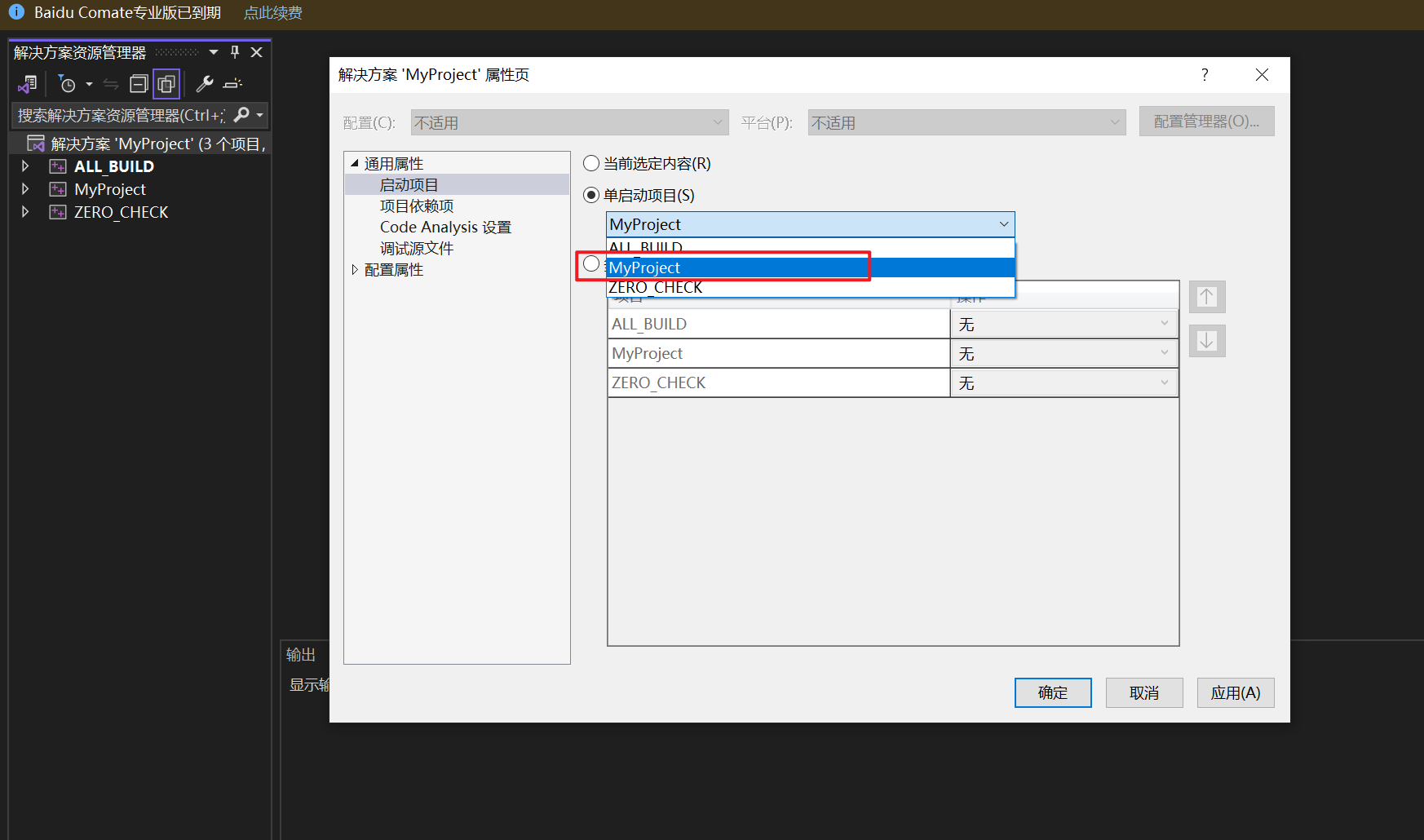Choose ZERO_CHECK in the open dropdown list

coord(811,287)
